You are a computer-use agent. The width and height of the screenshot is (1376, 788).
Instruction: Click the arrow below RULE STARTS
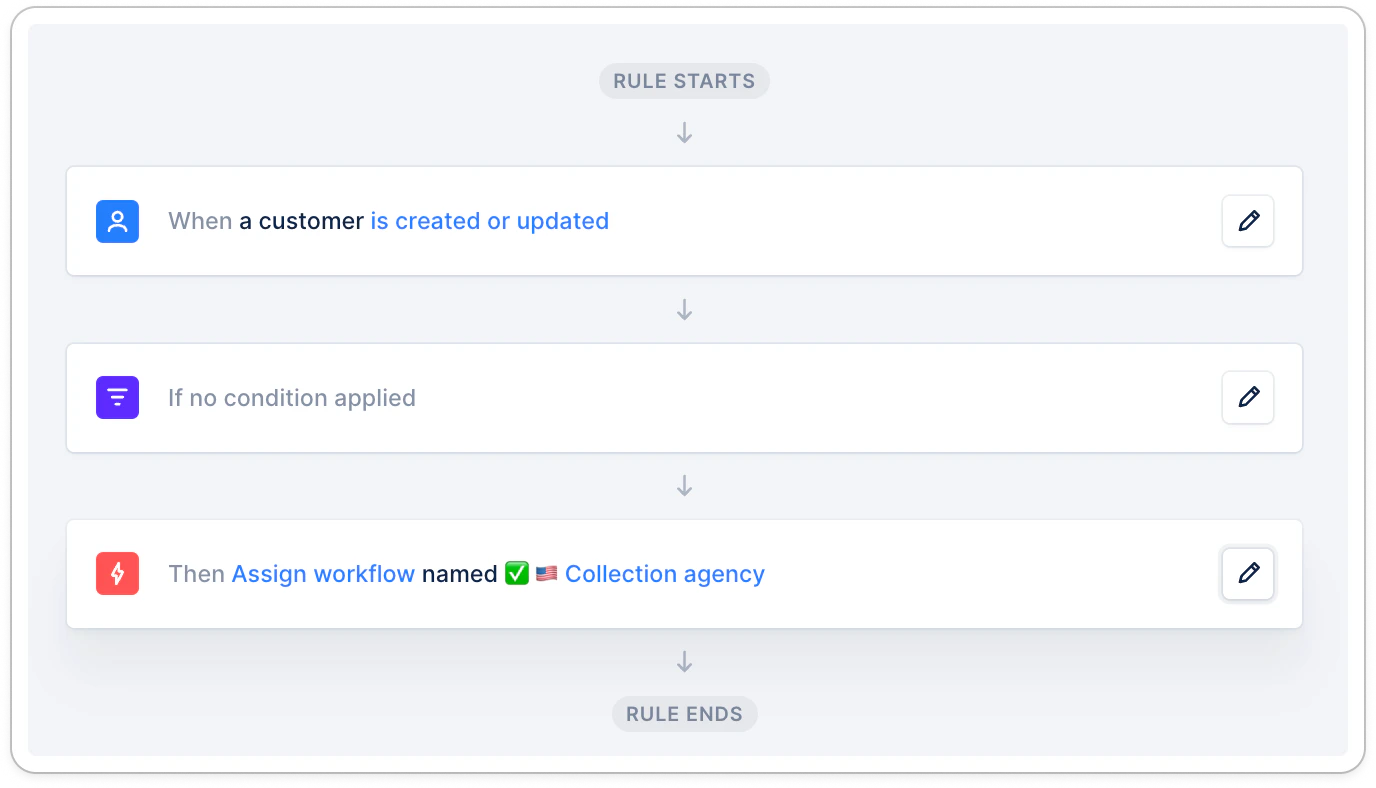click(684, 133)
